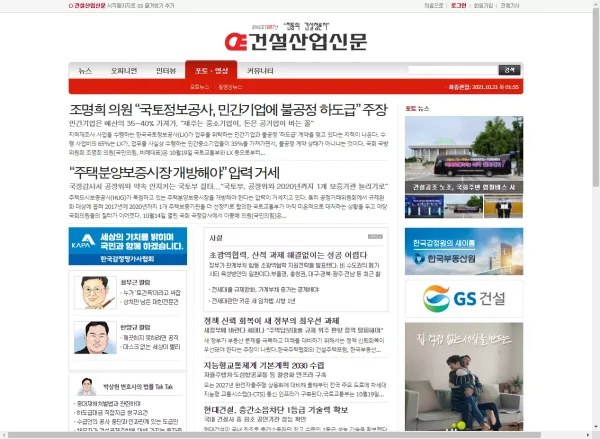Open the GS건설 logo banner
This screenshot has width=600, height=439.
point(464,299)
